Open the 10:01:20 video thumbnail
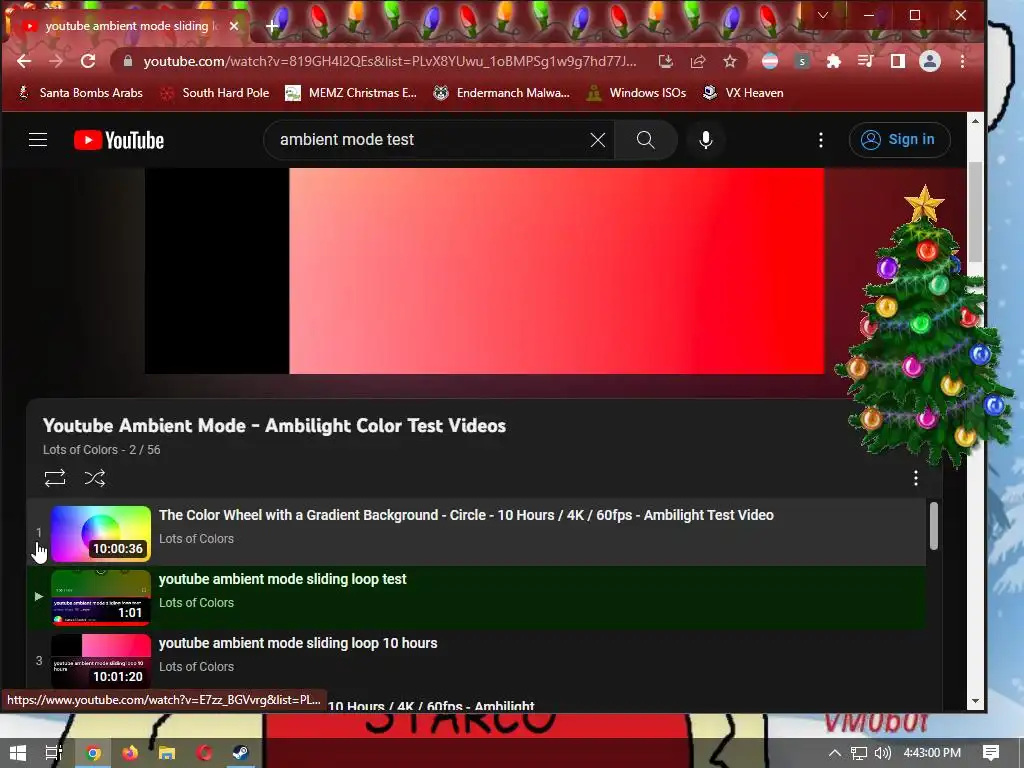 (x=101, y=661)
